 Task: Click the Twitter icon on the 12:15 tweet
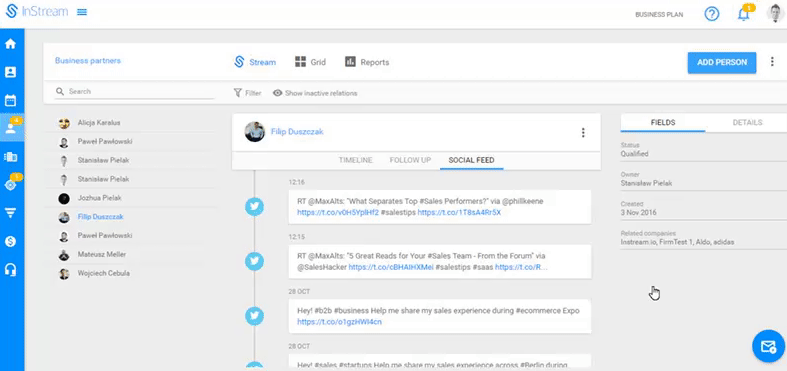(254, 261)
